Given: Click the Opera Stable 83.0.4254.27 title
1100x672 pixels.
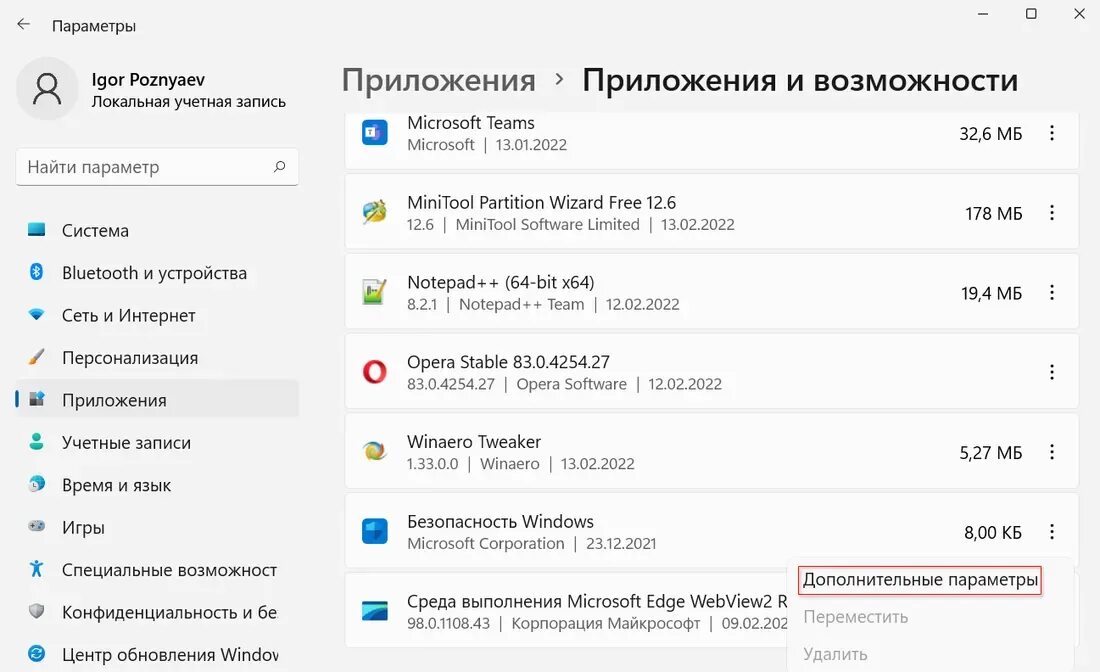Looking at the screenshot, I should [x=508, y=362].
